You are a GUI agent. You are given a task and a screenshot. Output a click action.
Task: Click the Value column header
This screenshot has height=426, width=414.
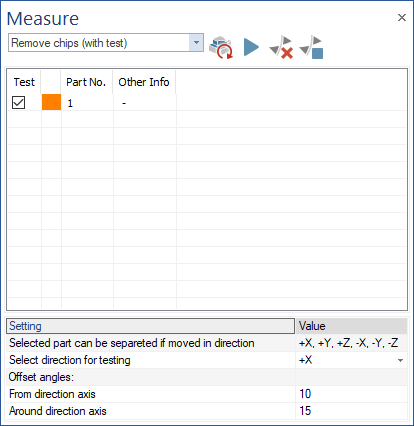[x=351, y=326]
